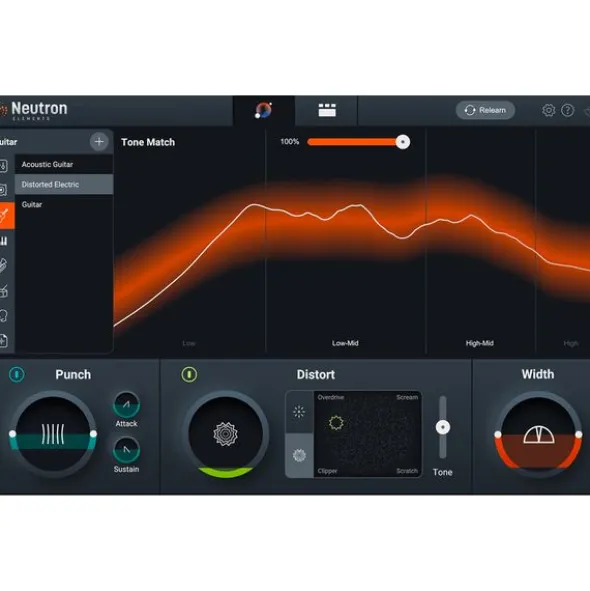The height and width of the screenshot is (591, 590).
Task: Switch to the detailed modules view icon
Action: [327, 110]
